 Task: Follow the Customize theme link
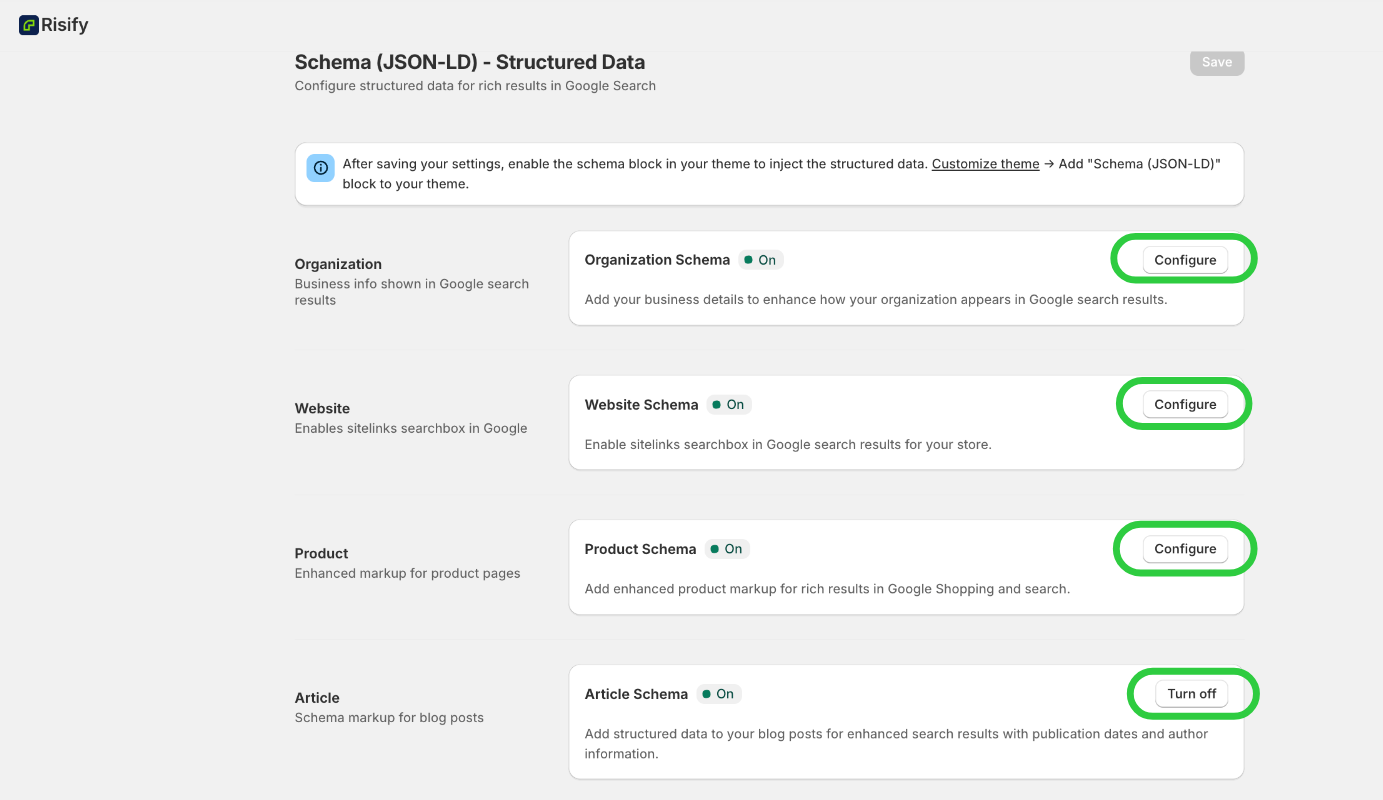coord(985,164)
